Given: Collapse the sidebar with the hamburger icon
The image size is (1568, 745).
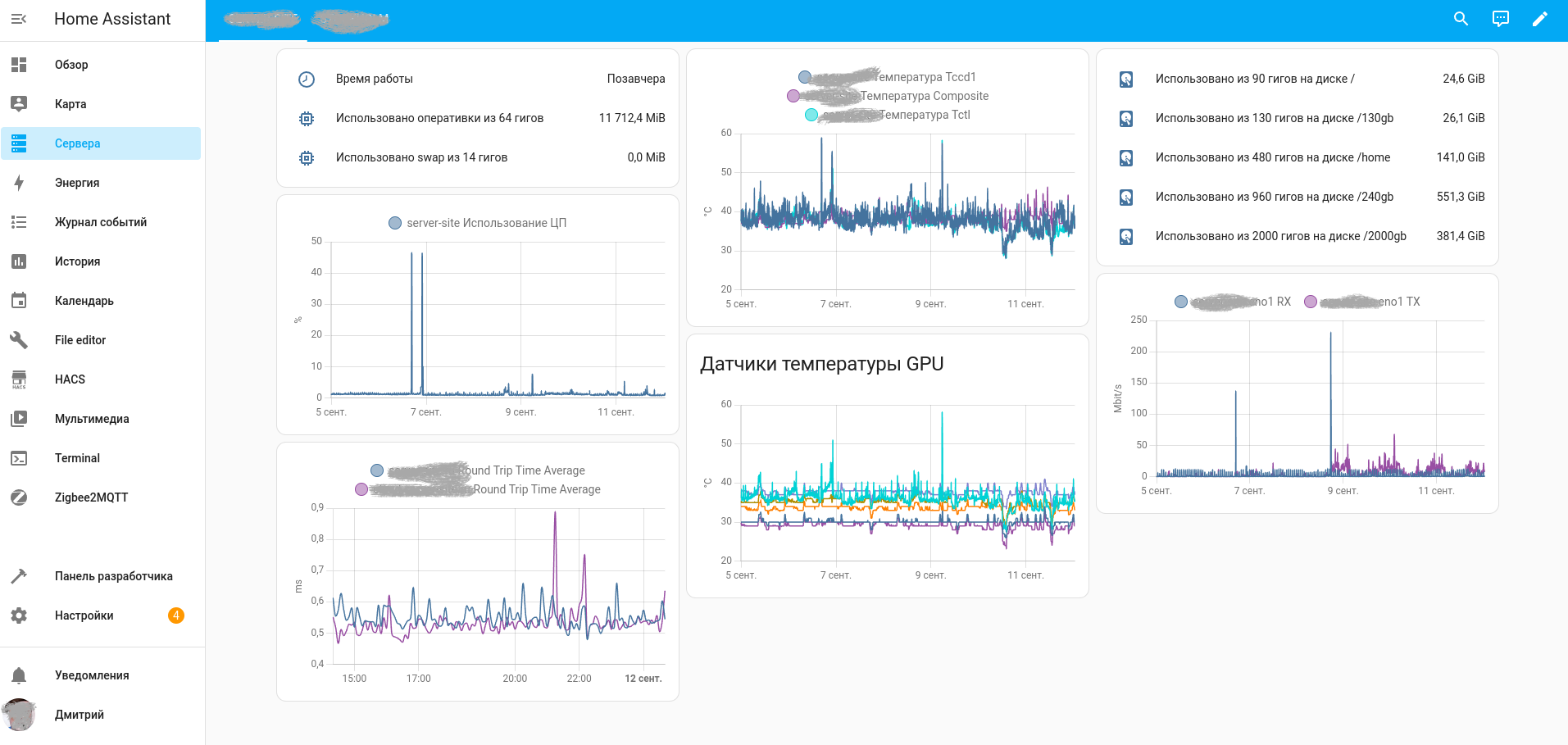Looking at the screenshot, I should tap(19, 19).
